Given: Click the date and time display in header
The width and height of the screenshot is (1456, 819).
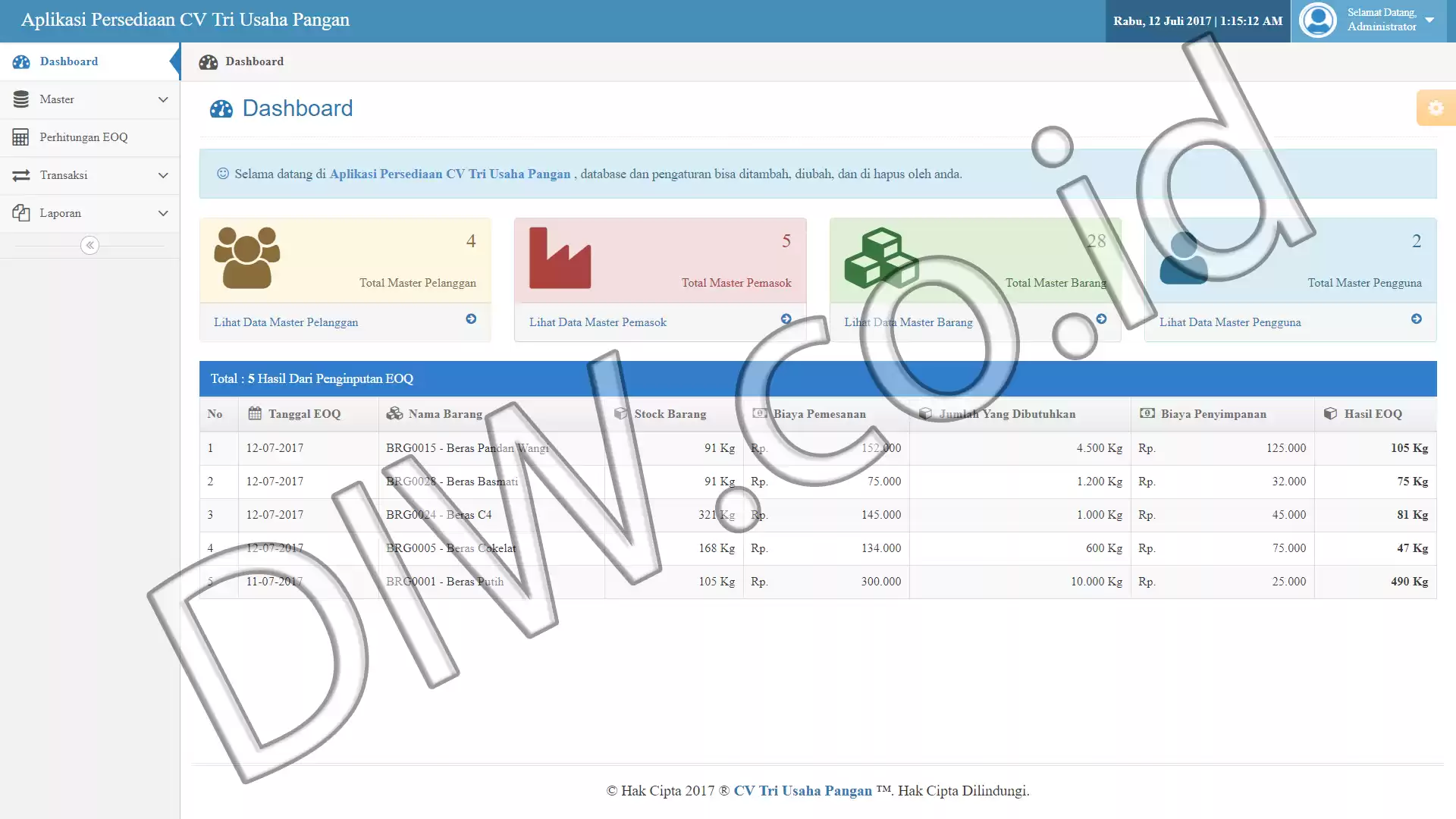Looking at the screenshot, I should 1198,21.
